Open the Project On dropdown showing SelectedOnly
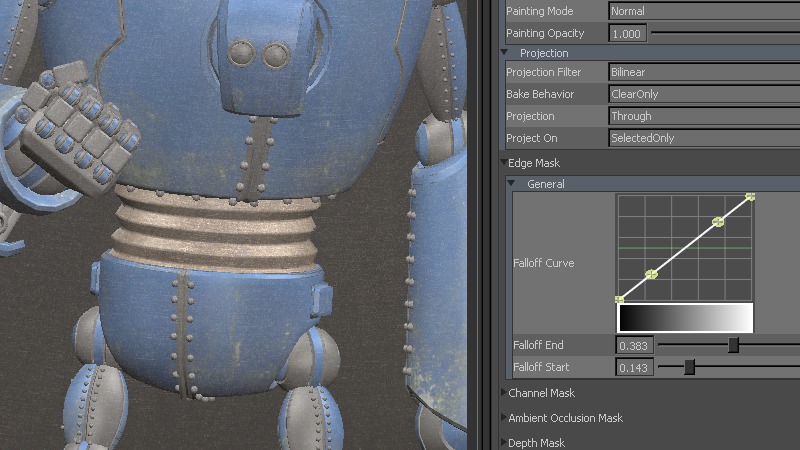The width and height of the screenshot is (800, 450). pos(704,138)
